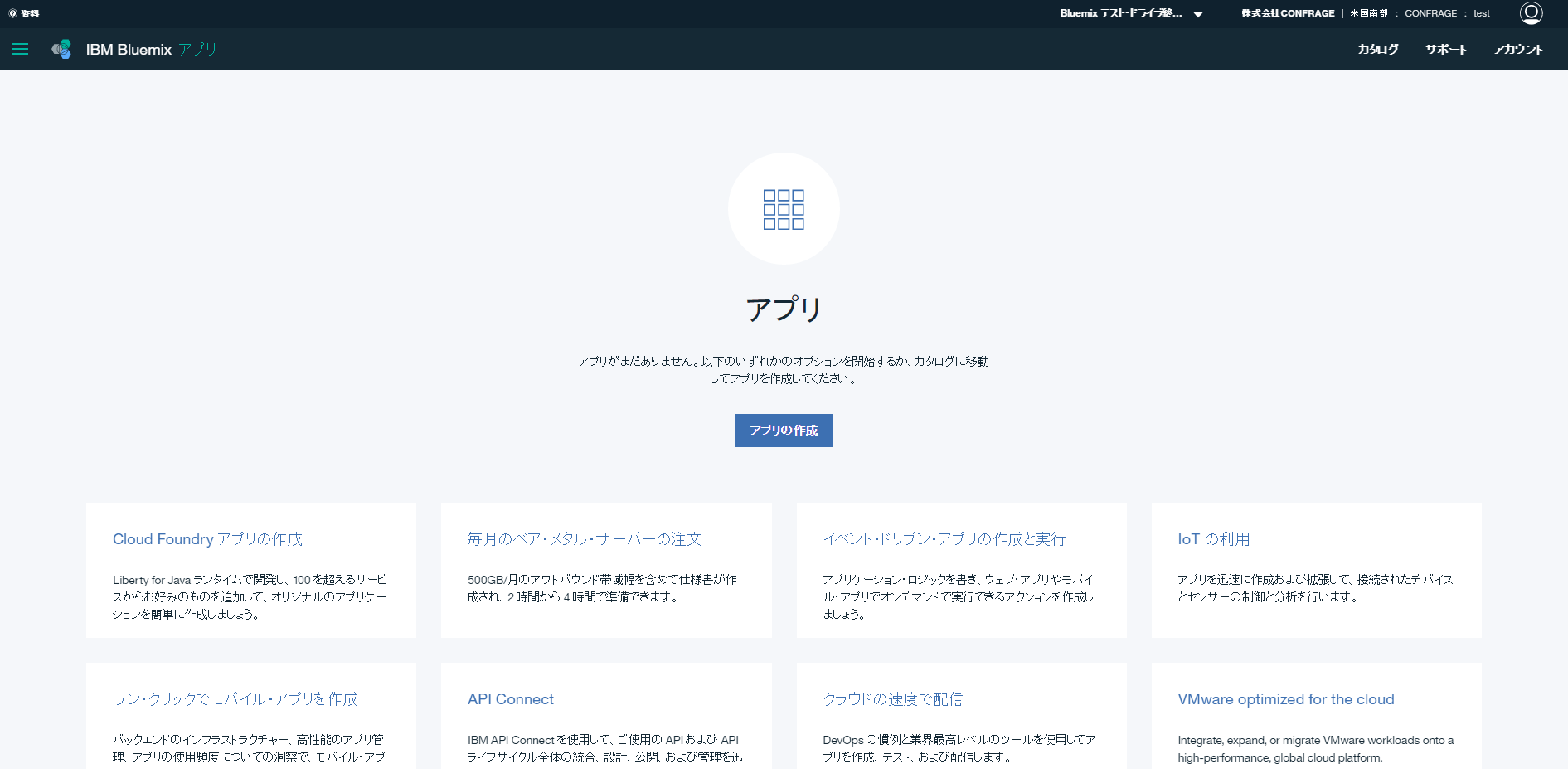
Task: Click the アプリがまだありません message text
Action: (784, 370)
